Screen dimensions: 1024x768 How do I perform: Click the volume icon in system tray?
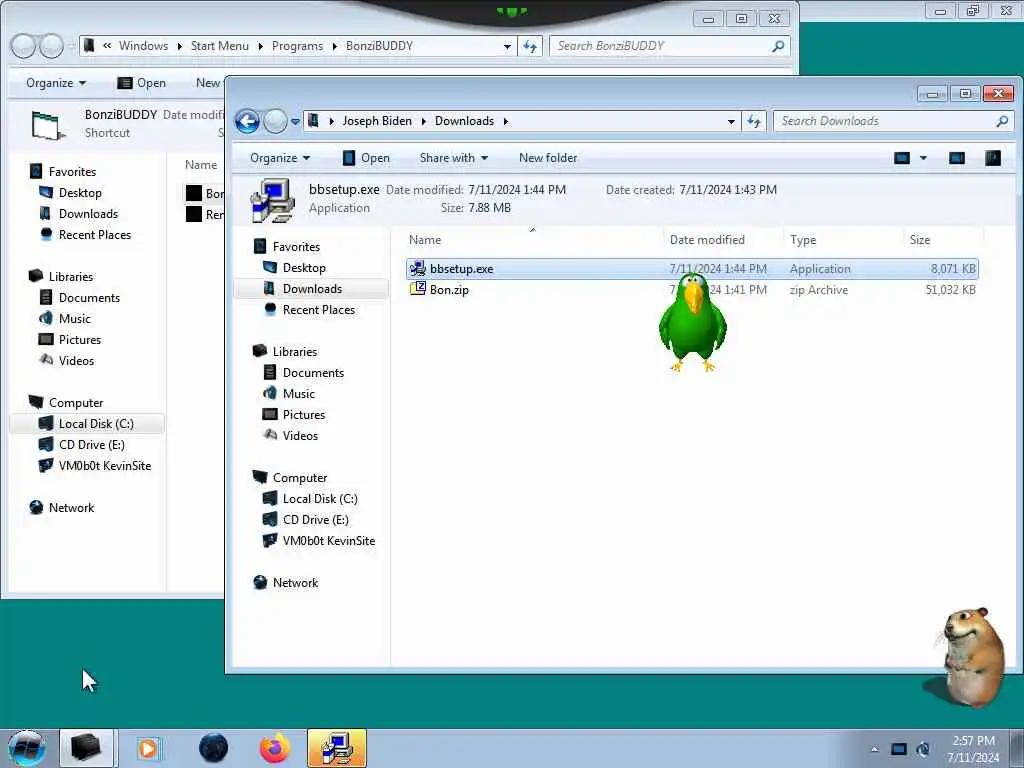click(x=923, y=749)
